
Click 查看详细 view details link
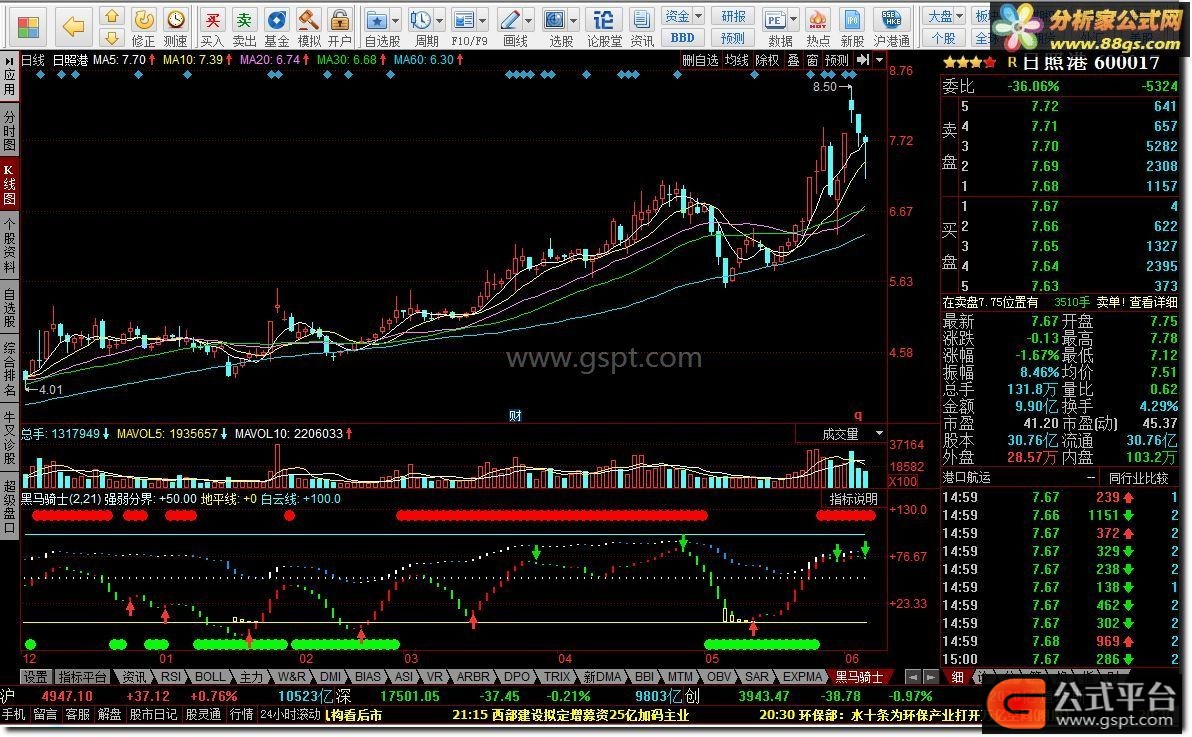[x=1153, y=302]
